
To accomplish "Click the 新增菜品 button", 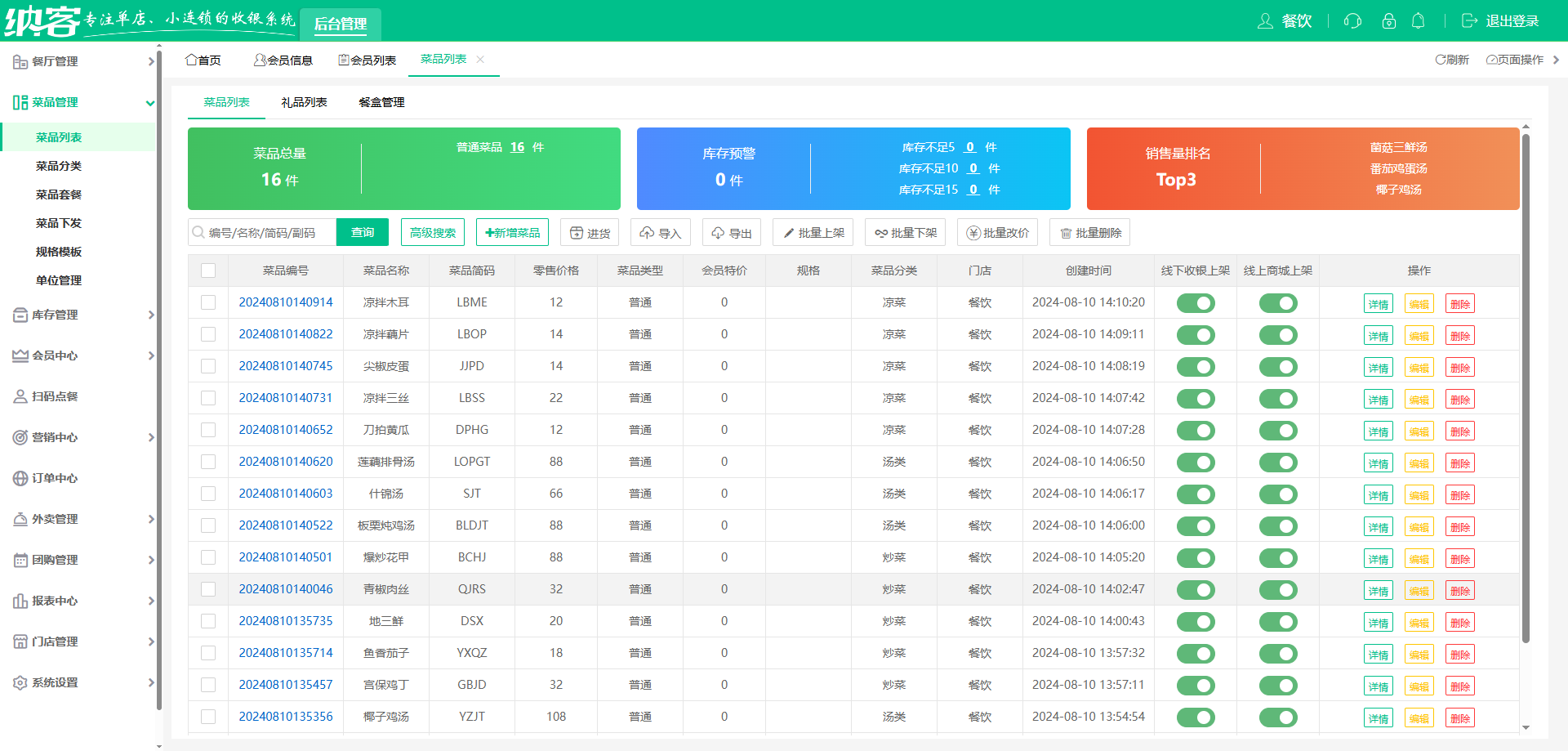I will pyautogui.click(x=512, y=233).
